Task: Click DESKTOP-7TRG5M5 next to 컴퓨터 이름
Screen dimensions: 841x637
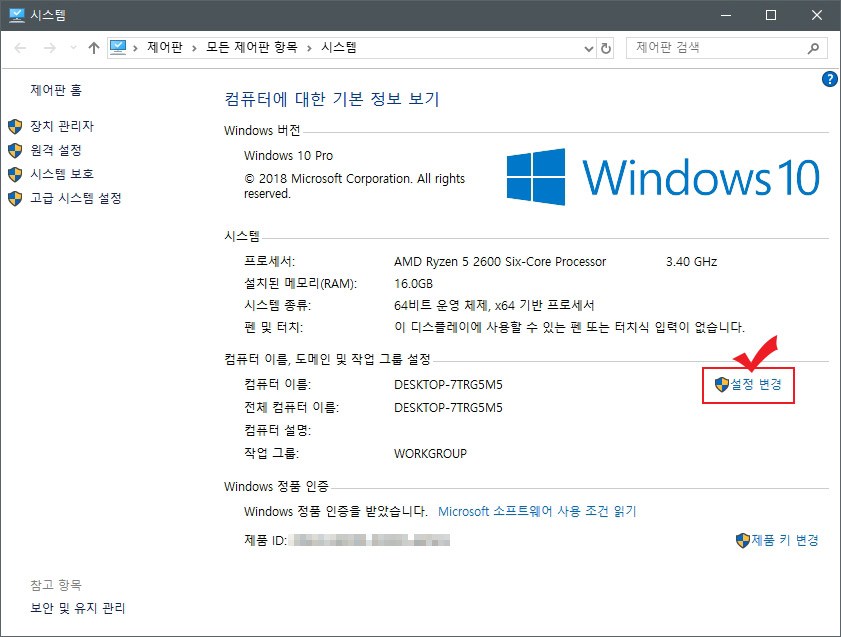Action: (x=448, y=384)
